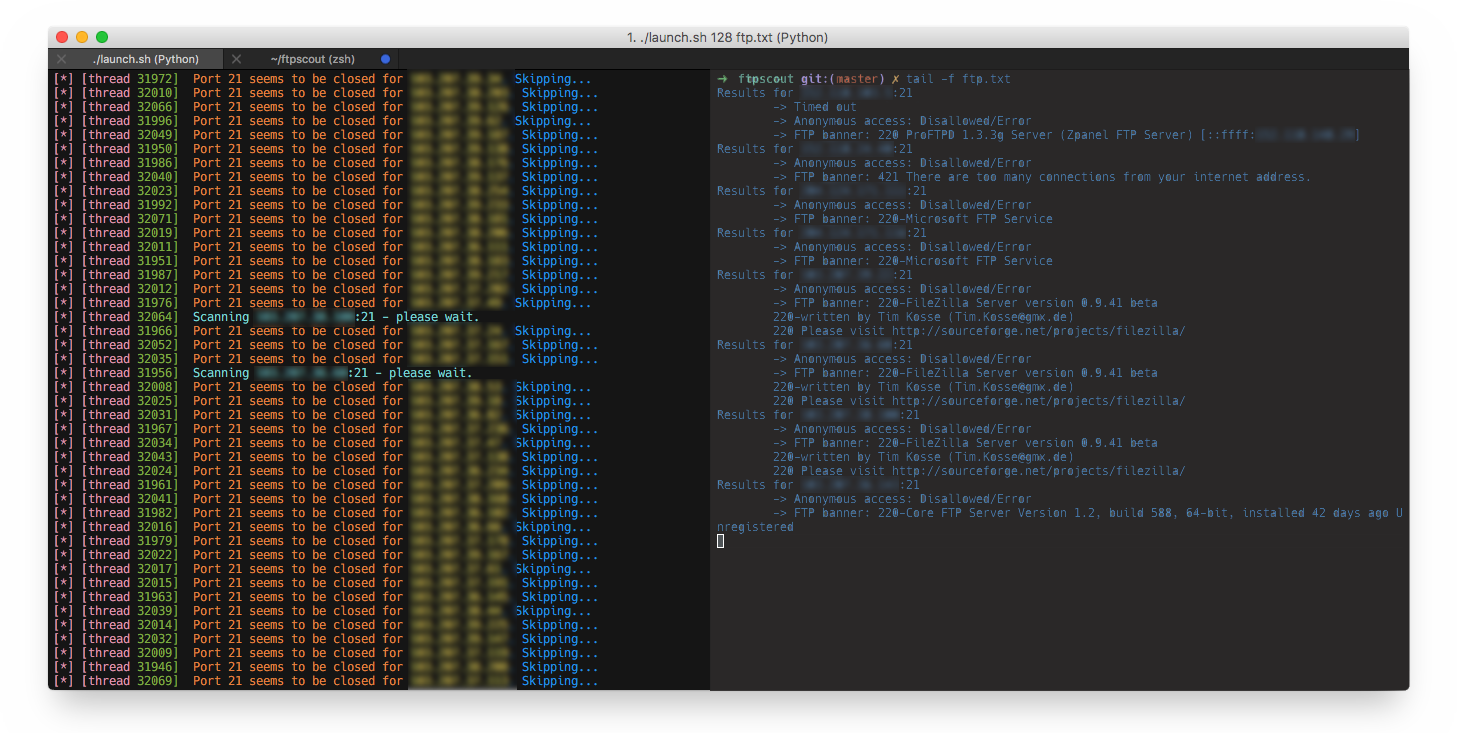Click the red close window button
Screen dimensions: 1457x733
pos(62,37)
